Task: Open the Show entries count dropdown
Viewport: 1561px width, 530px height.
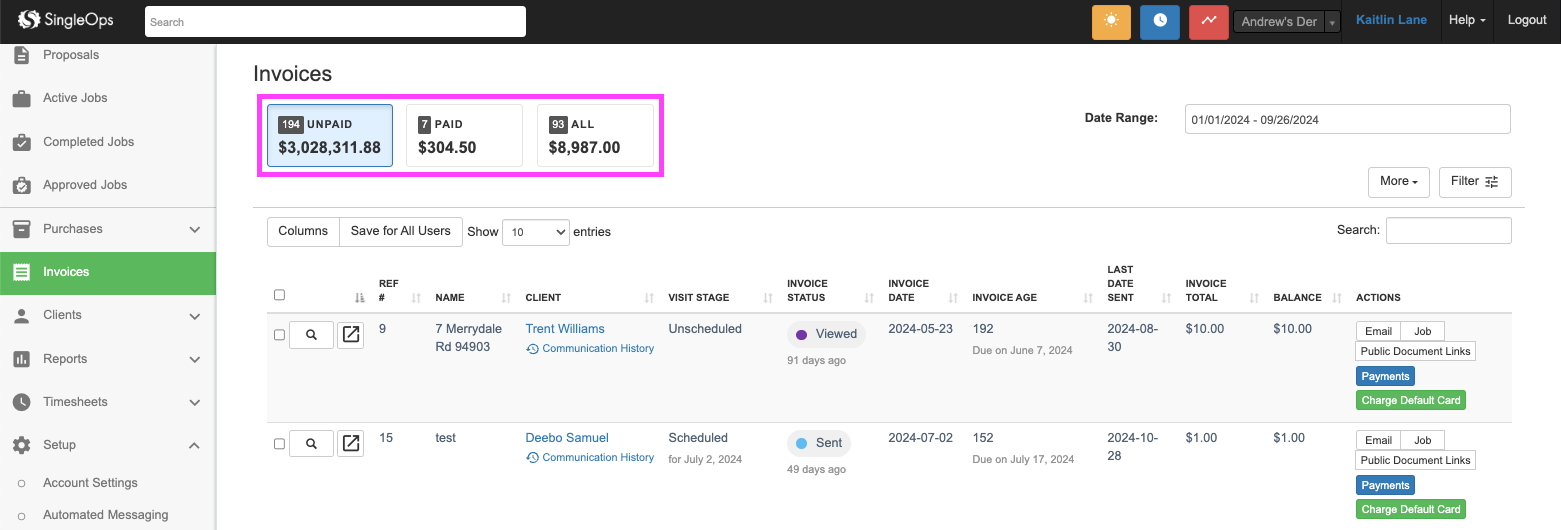Action: click(535, 232)
